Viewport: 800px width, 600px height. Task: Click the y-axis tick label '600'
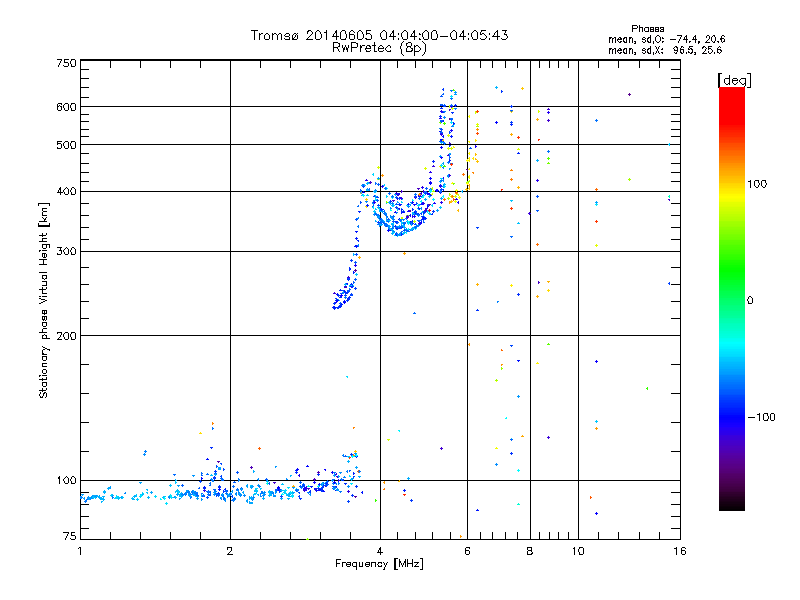(66, 107)
